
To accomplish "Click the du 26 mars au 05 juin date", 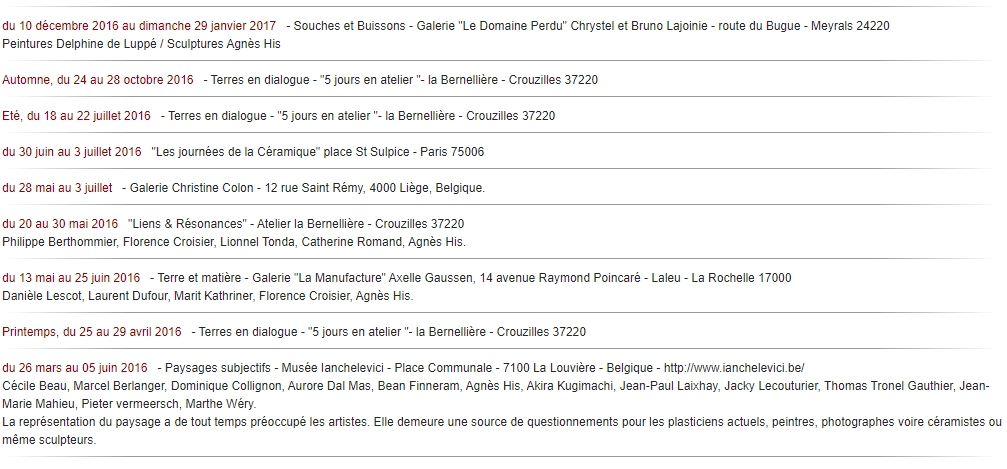I will (74, 368).
